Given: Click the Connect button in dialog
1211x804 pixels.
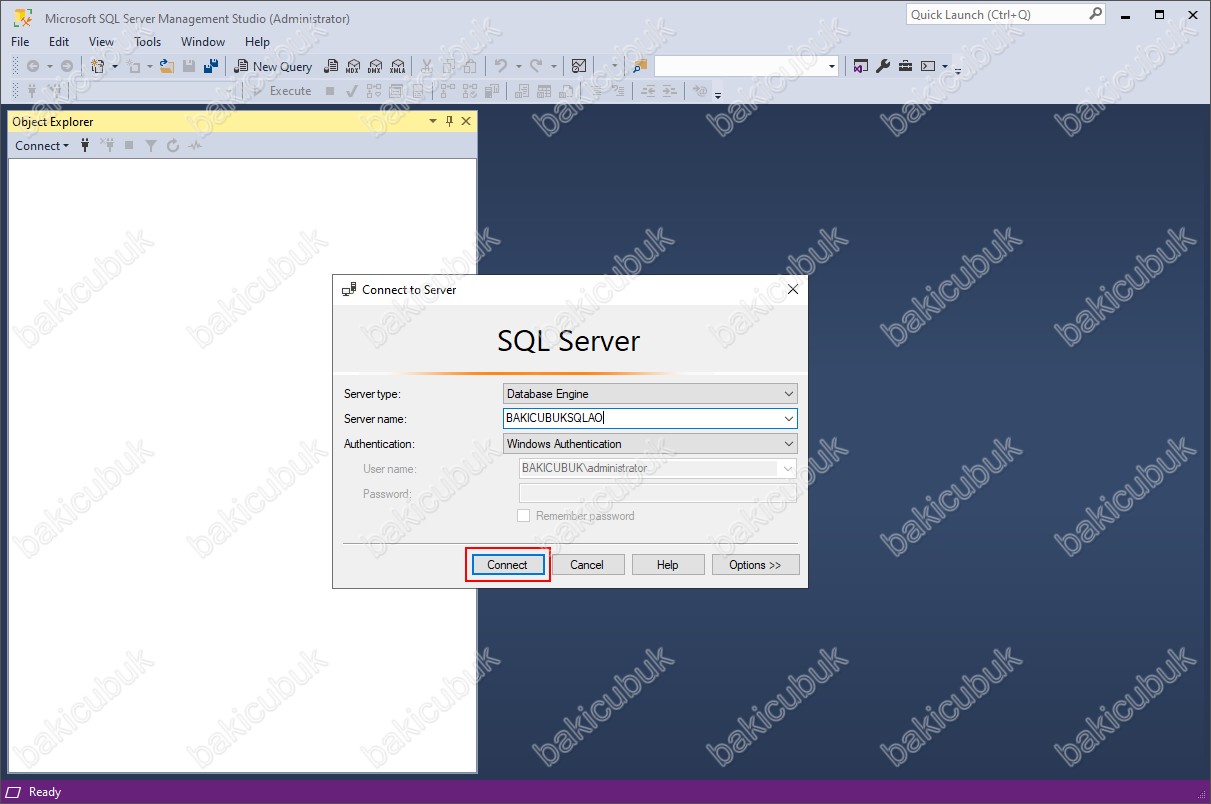Looking at the screenshot, I should [x=507, y=565].
